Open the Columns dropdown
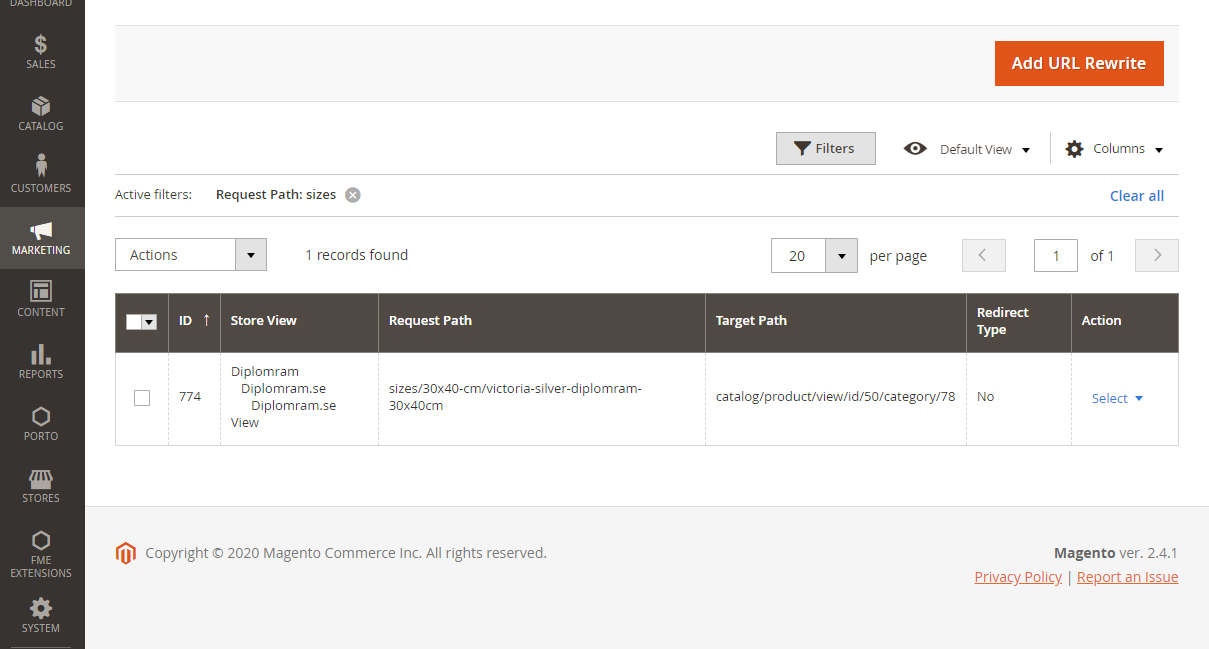 tap(1114, 149)
